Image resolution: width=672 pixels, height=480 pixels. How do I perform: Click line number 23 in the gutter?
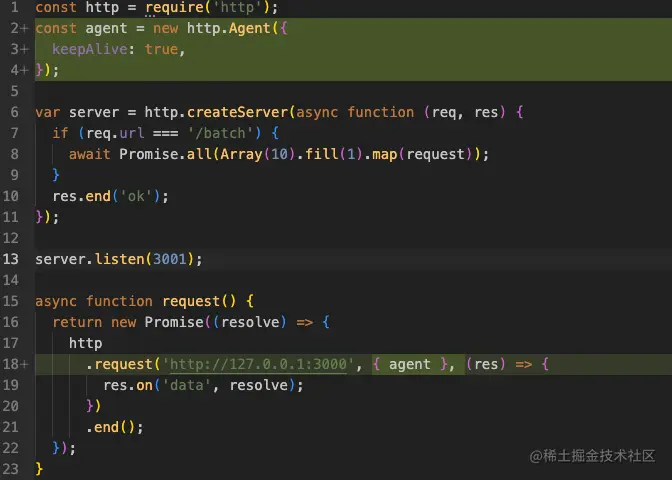point(11,469)
